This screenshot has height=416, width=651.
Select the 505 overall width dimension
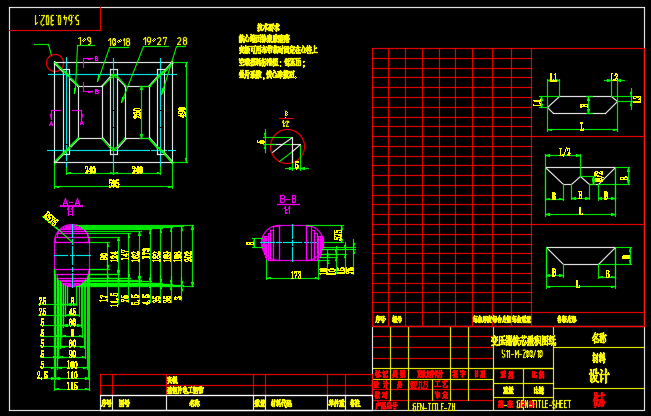[114, 183]
